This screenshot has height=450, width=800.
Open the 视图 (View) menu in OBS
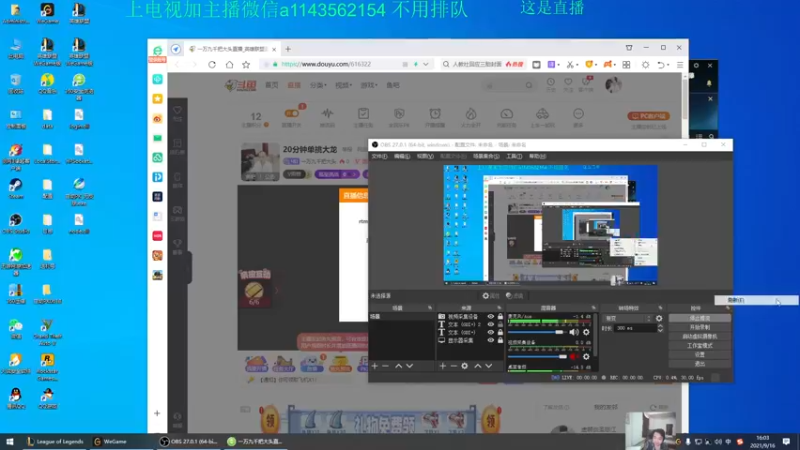[x=425, y=156]
